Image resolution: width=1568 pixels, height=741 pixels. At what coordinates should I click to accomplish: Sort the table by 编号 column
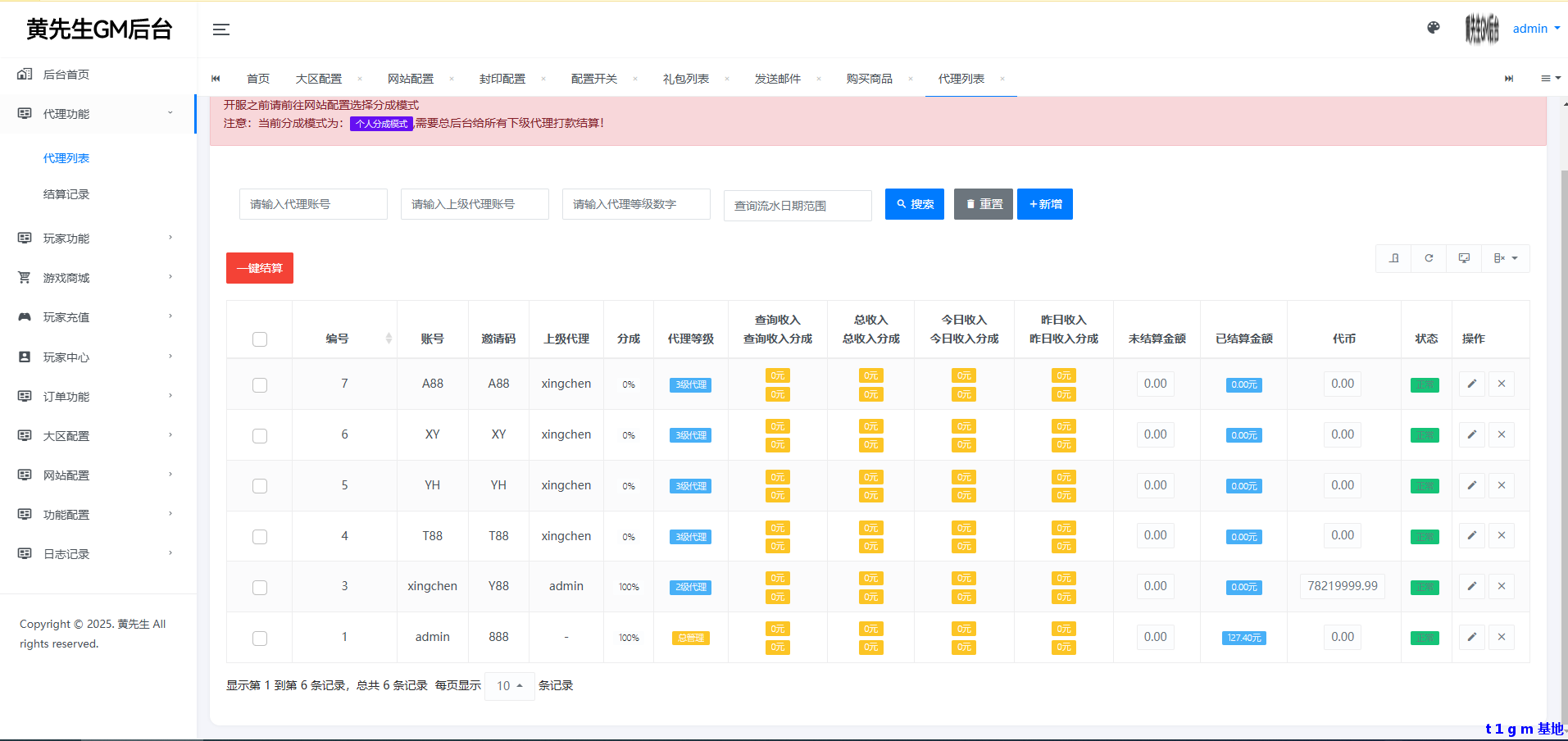tap(344, 339)
